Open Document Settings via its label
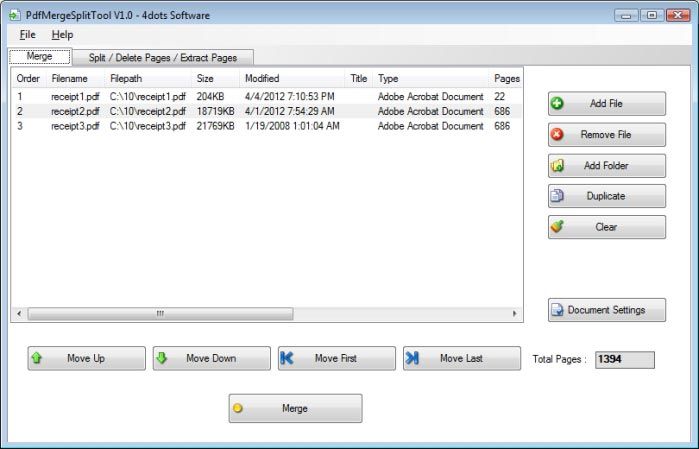The image size is (699, 449). coord(606,310)
